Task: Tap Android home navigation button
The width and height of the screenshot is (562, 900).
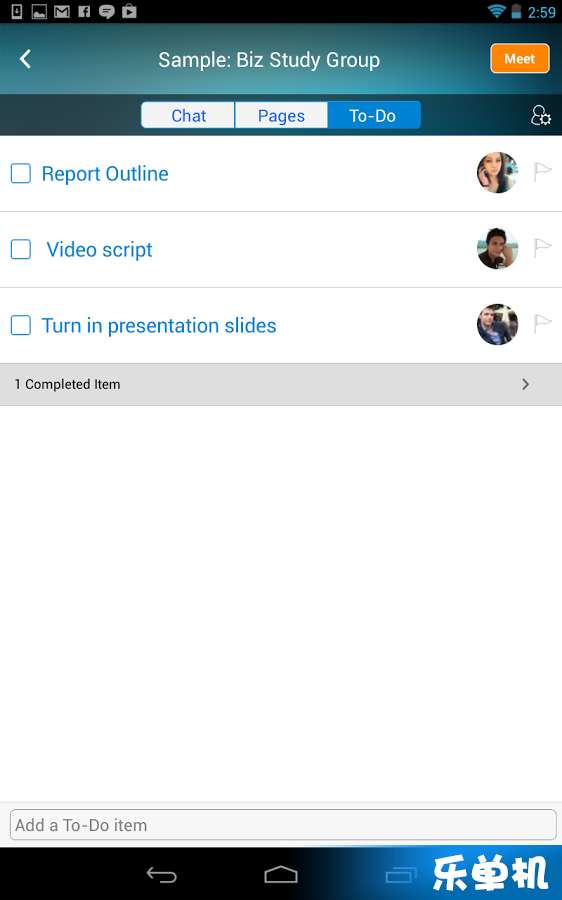Action: 281,875
